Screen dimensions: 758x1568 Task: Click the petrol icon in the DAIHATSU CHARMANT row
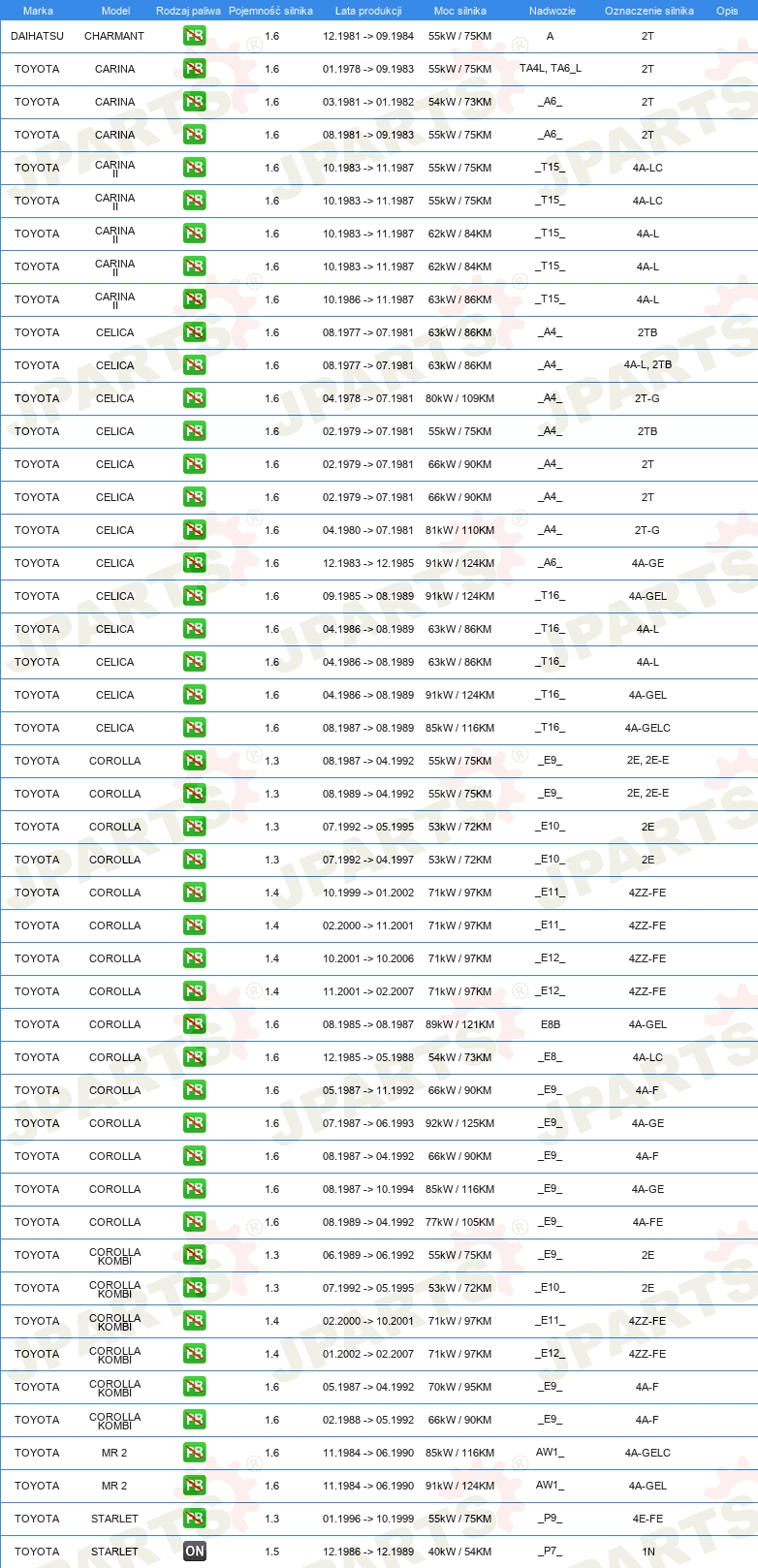194,36
